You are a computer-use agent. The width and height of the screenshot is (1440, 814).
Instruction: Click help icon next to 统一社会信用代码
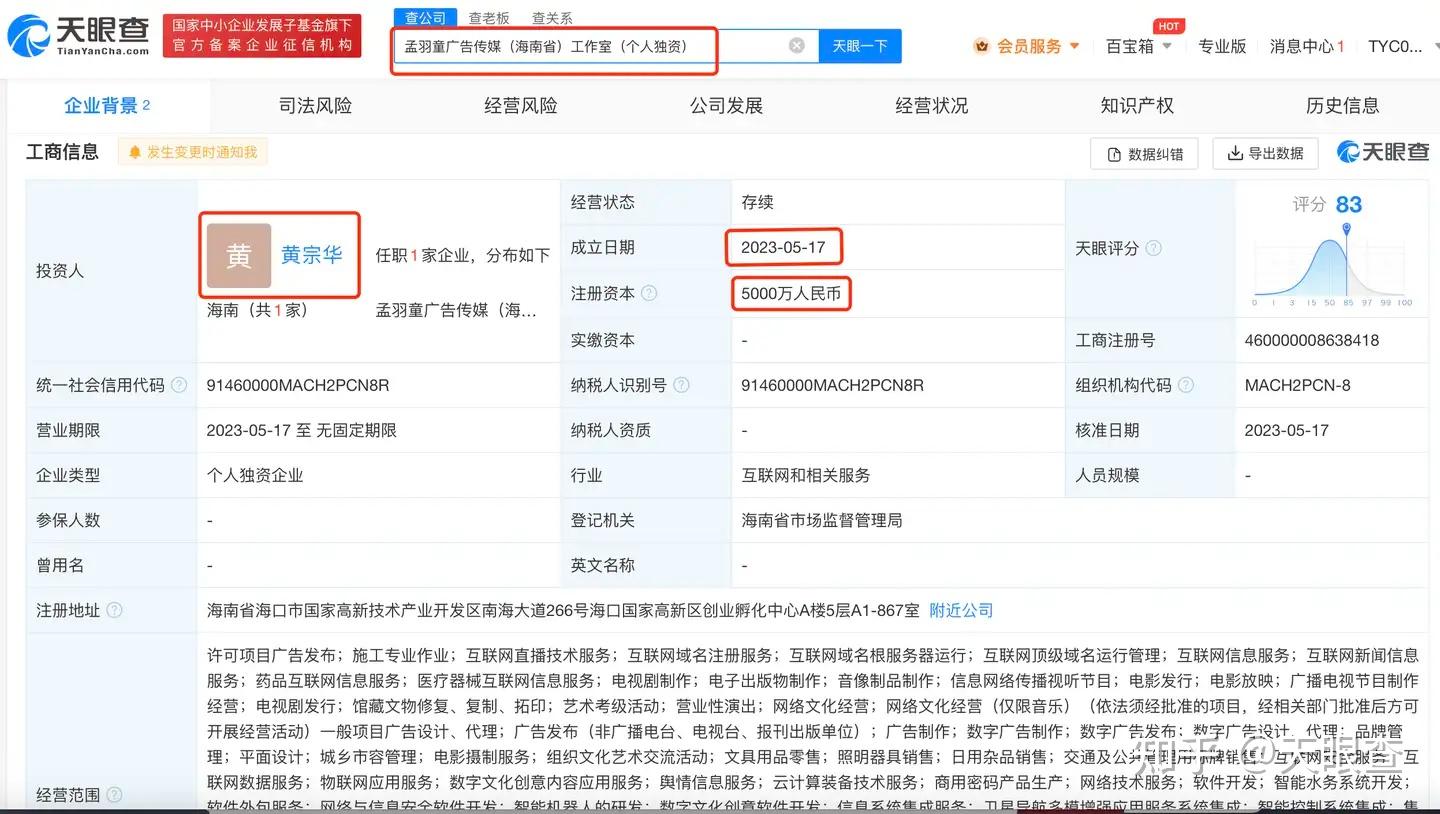click(x=179, y=385)
